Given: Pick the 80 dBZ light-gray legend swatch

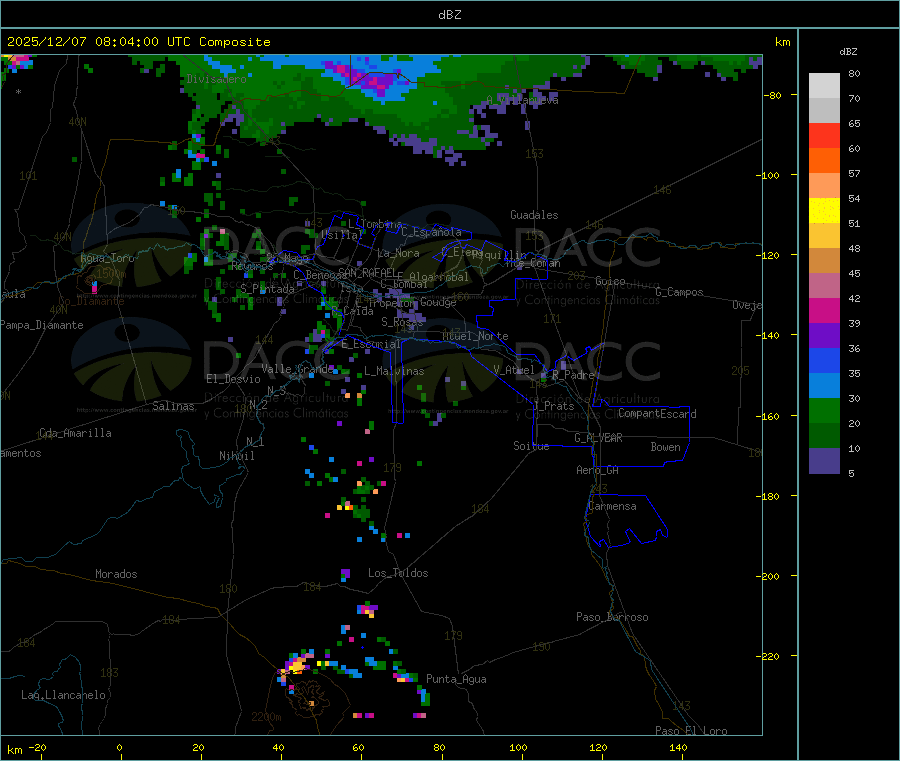Looking at the screenshot, I should pos(824,86).
